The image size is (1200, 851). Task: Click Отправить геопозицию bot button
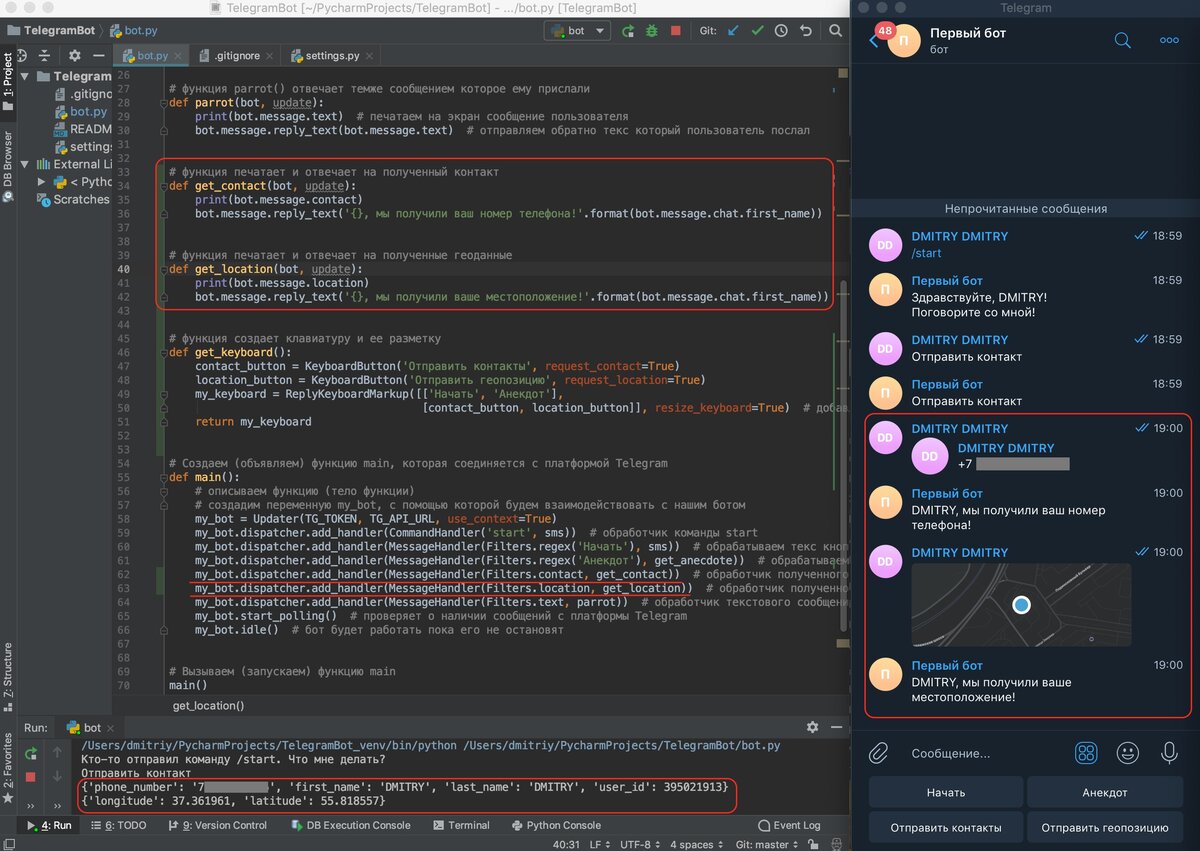(x=1105, y=828)
